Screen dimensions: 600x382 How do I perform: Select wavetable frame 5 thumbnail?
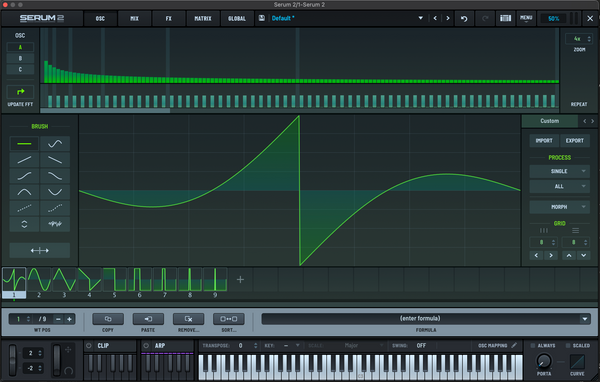point(114,280)
